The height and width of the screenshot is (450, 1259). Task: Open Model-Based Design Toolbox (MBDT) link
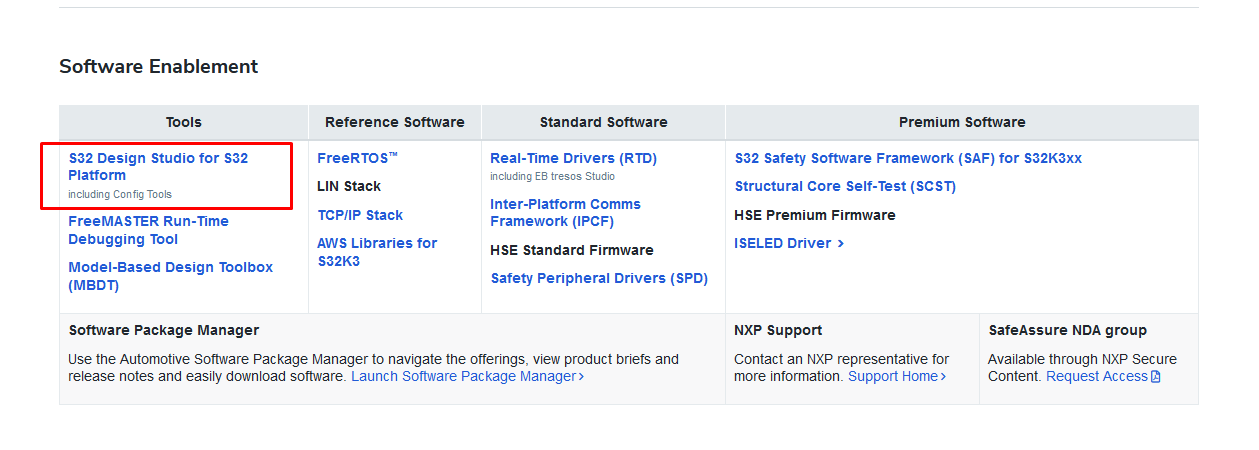[170, 276]
